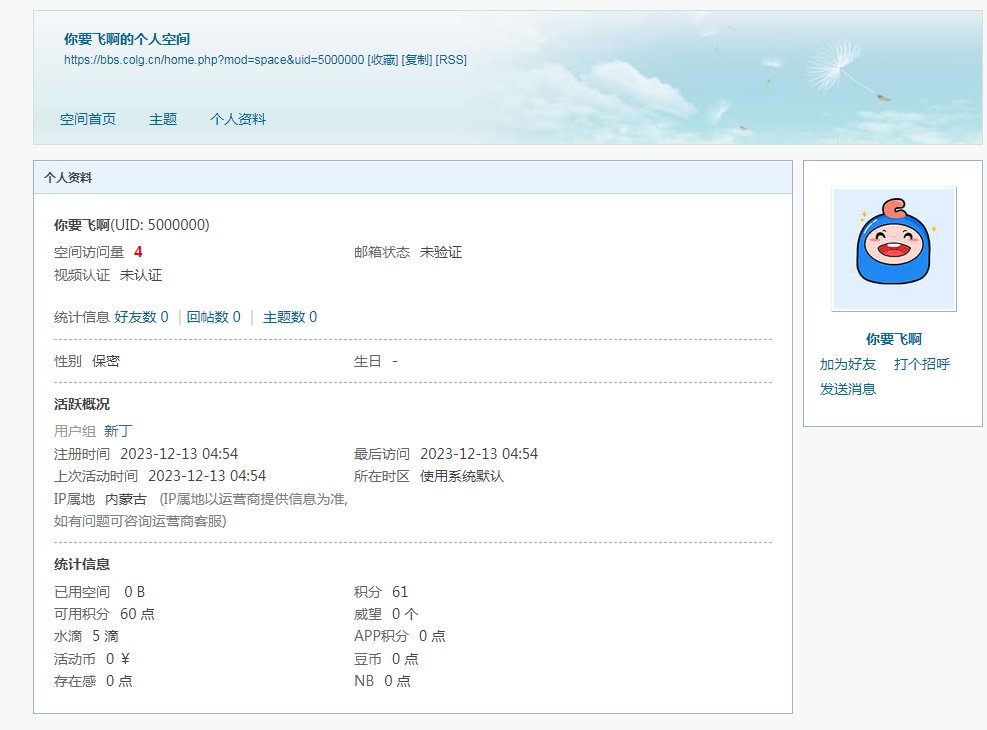The image size is (987, 730).
Task: Open the [RSS] feed link
Action: 451,60
